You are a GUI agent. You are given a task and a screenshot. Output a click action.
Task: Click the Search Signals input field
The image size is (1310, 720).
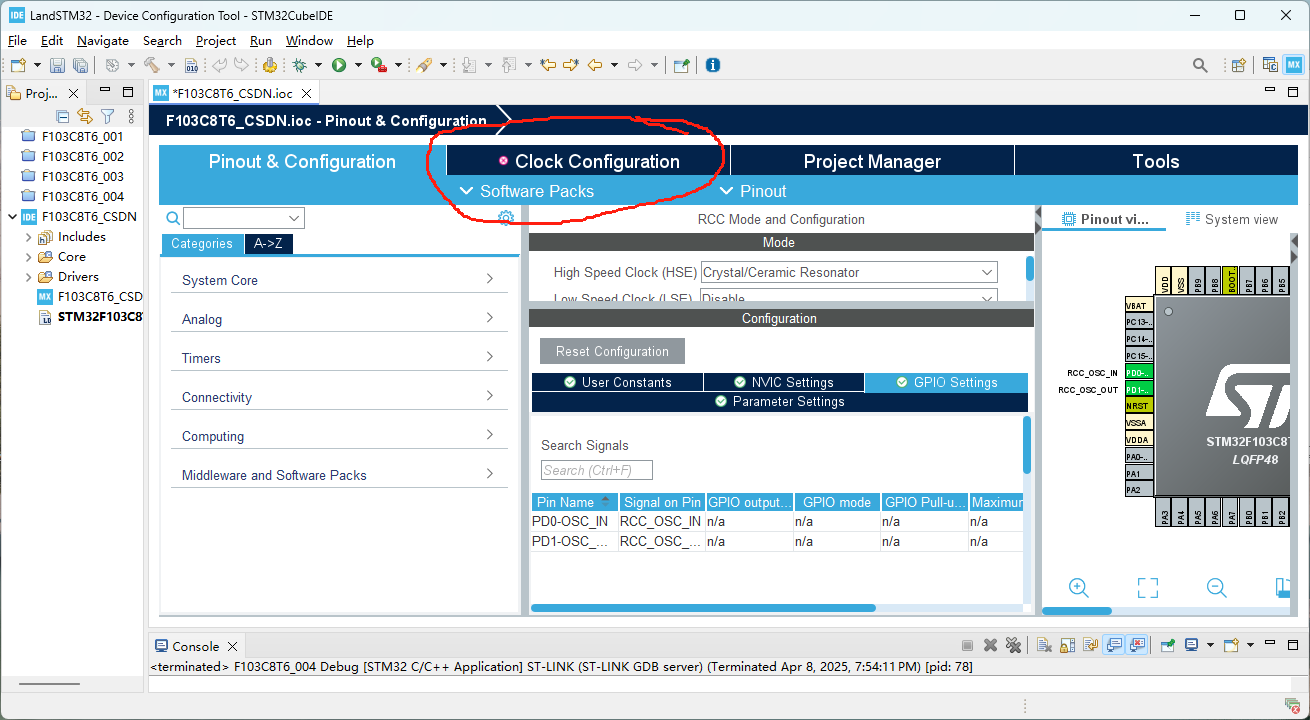597,470
